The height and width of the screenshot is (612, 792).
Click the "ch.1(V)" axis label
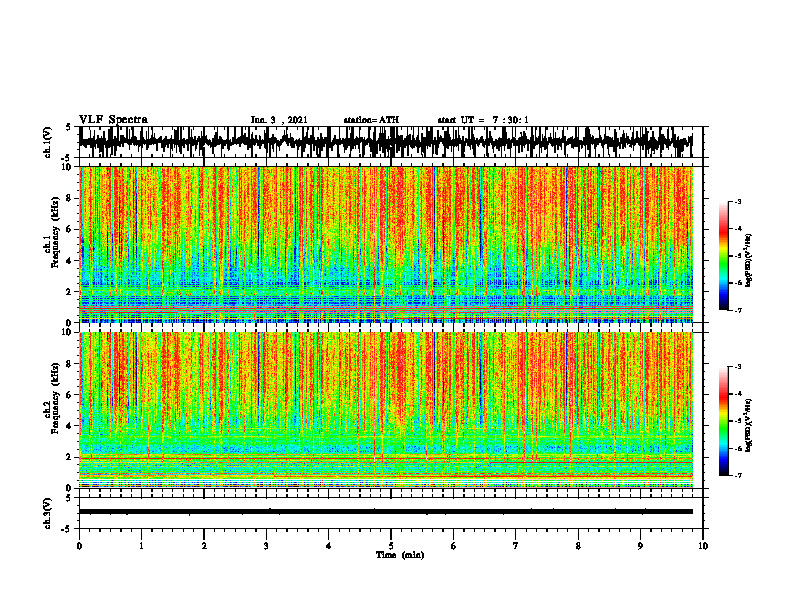(47, 142)
